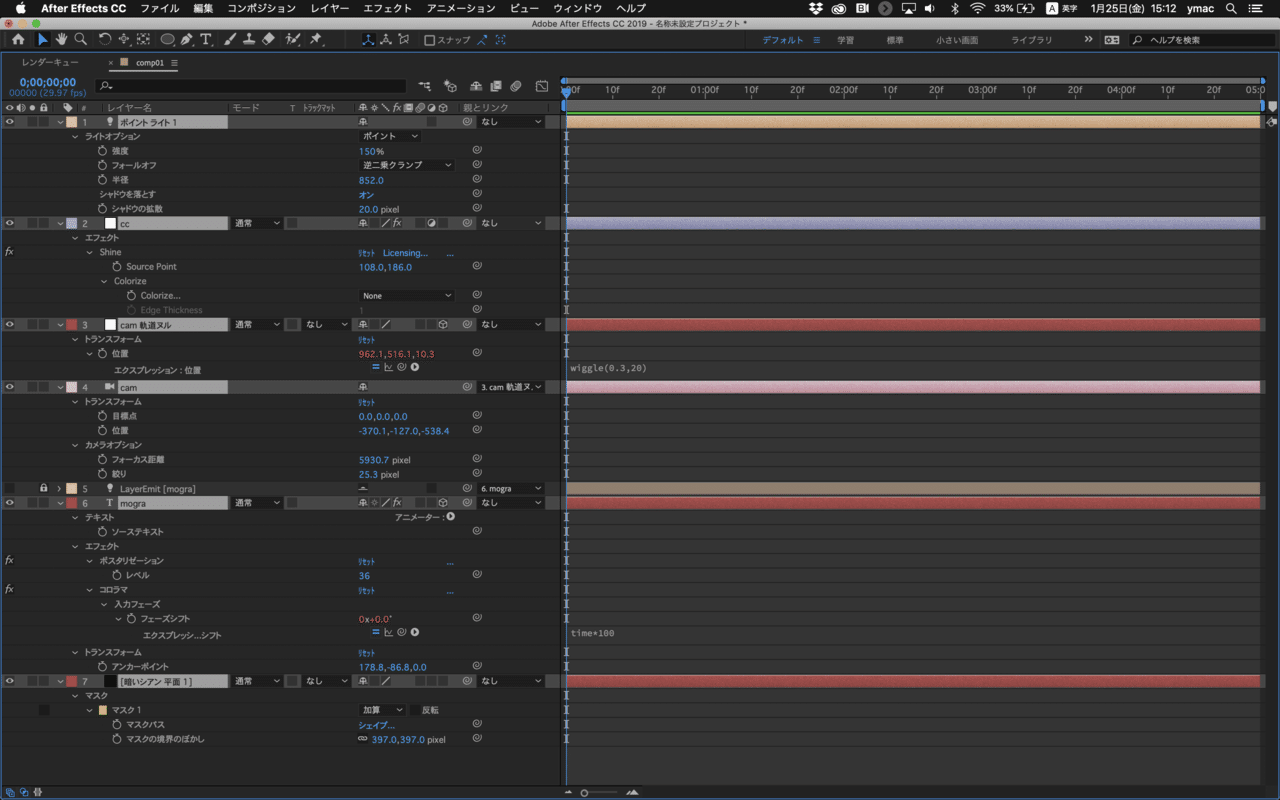Select the Brush tool

coord(230,40)
